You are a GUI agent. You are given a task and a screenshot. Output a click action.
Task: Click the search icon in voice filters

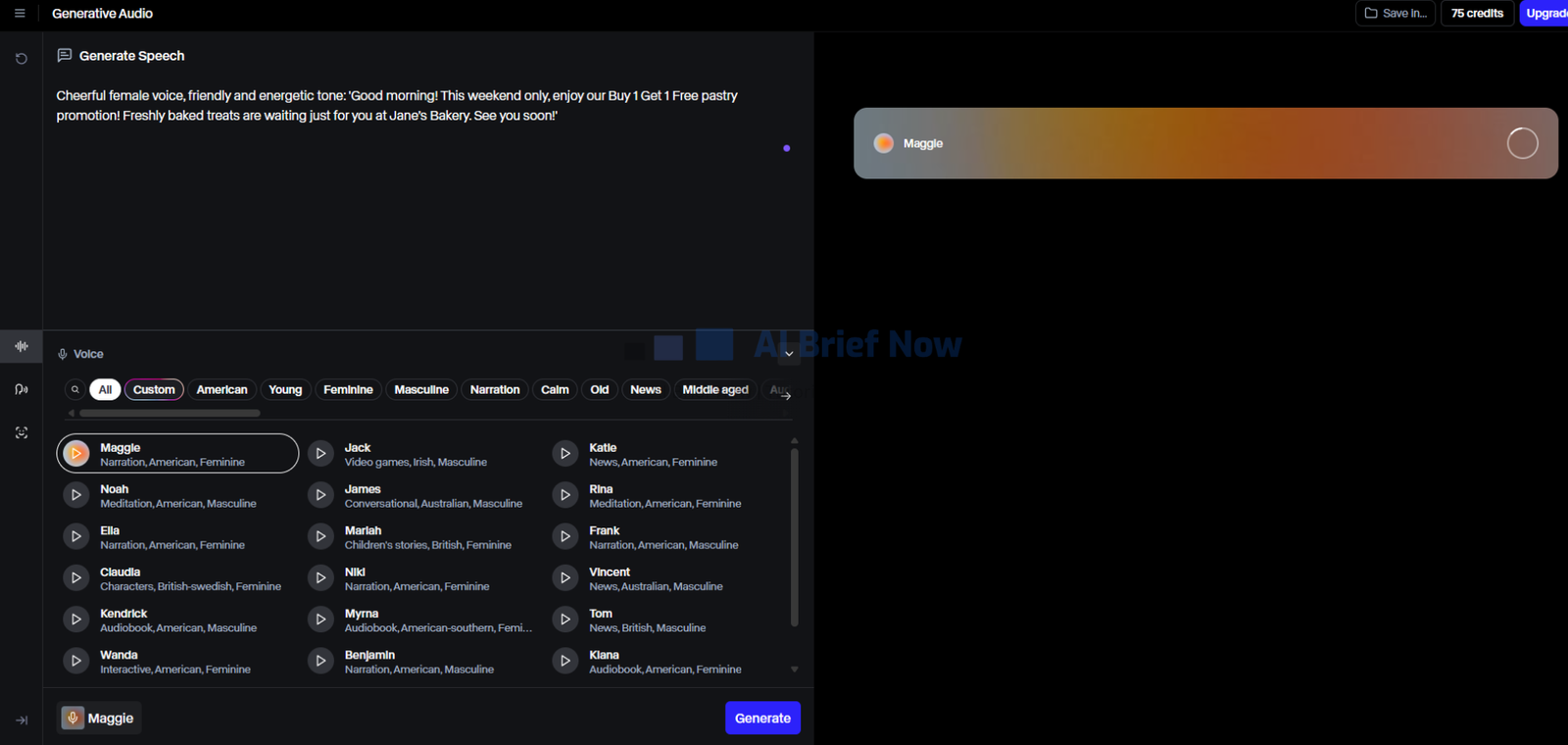(x=75, y=389)
